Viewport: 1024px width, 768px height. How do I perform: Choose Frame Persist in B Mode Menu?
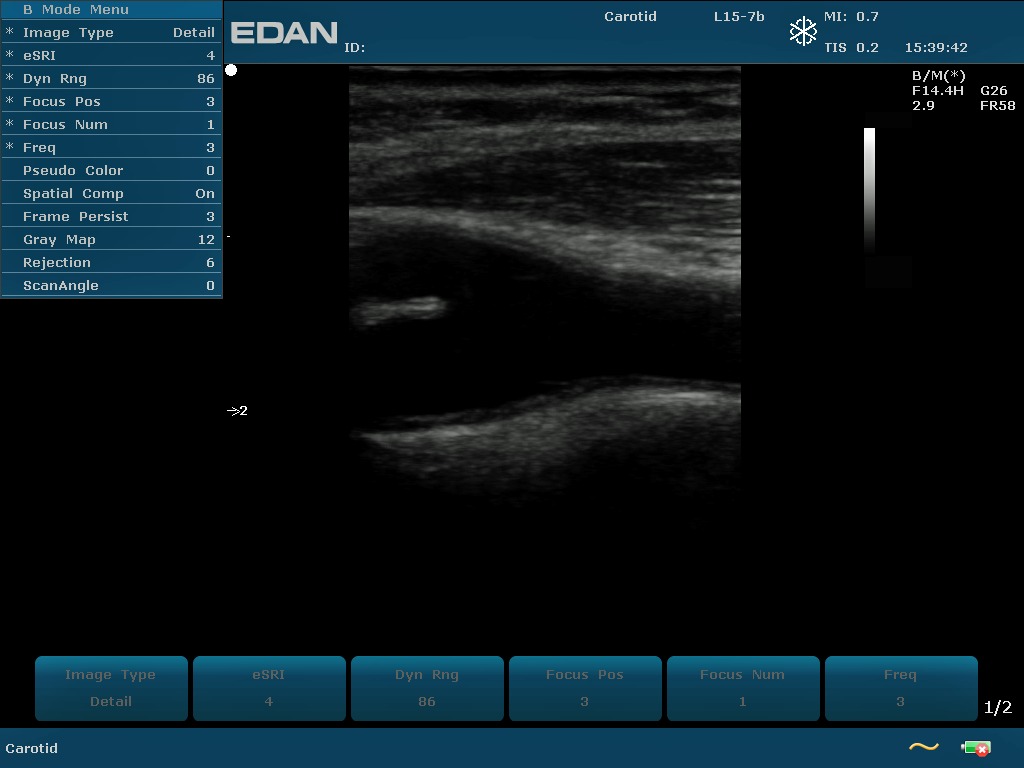pyautogui.click(x=111, y=217)
